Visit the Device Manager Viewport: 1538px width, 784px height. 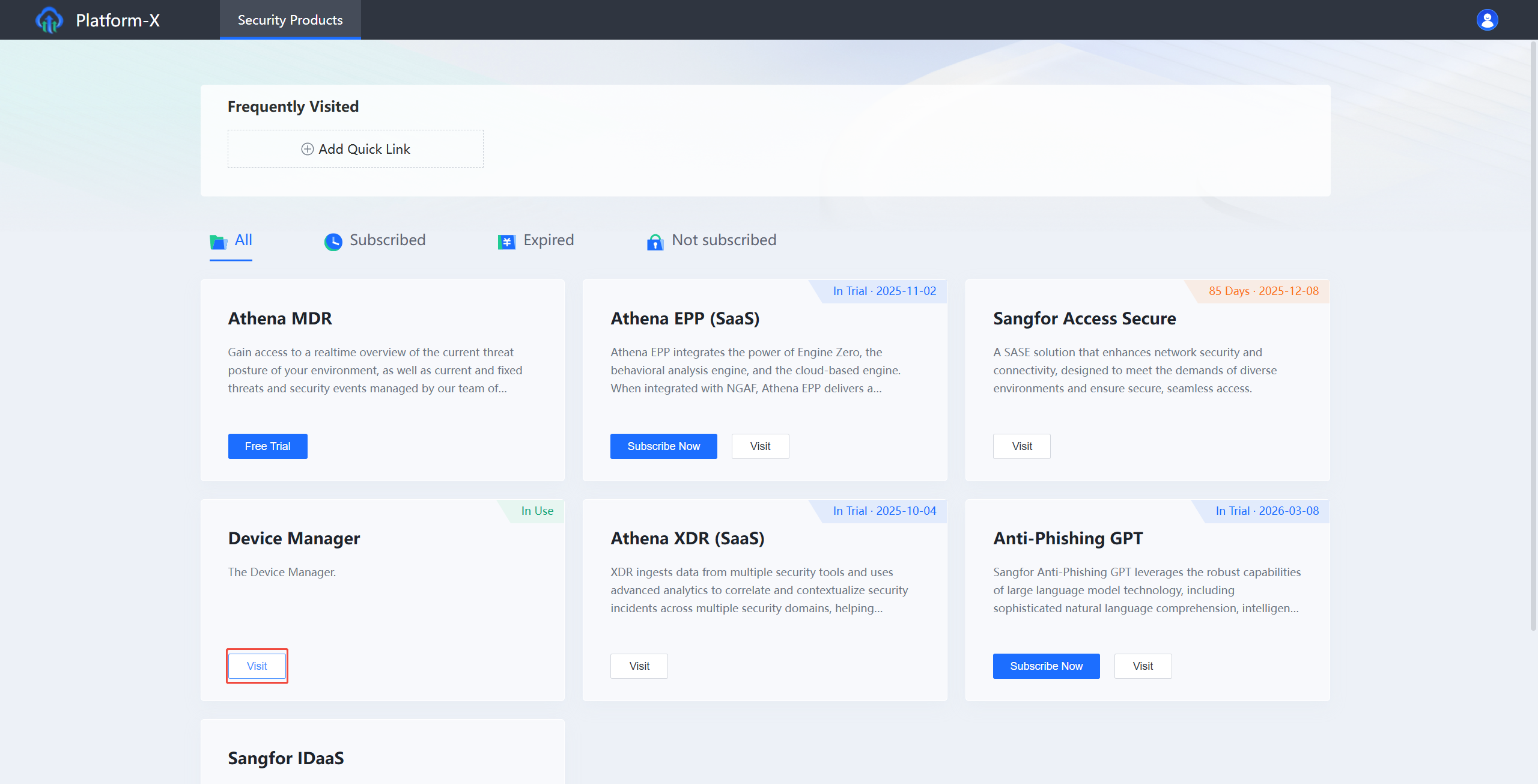(x=257, y=666)
